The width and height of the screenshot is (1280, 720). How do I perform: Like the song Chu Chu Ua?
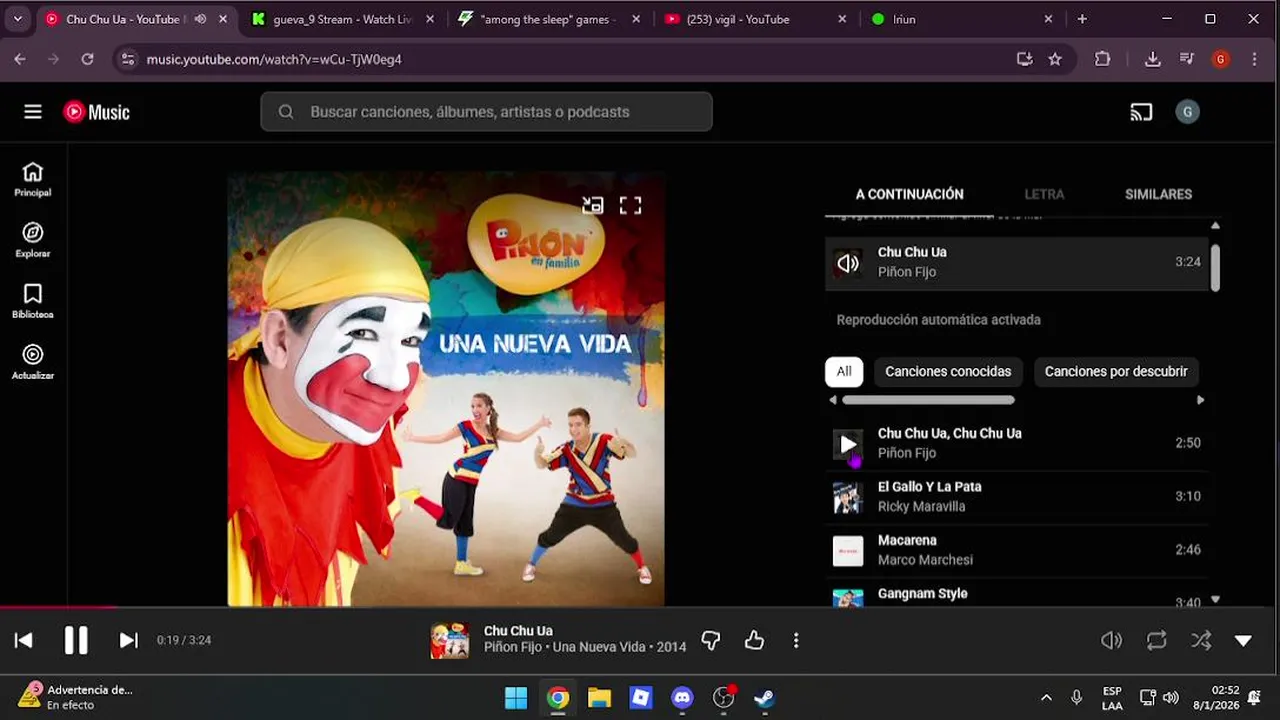coord(754,640)
